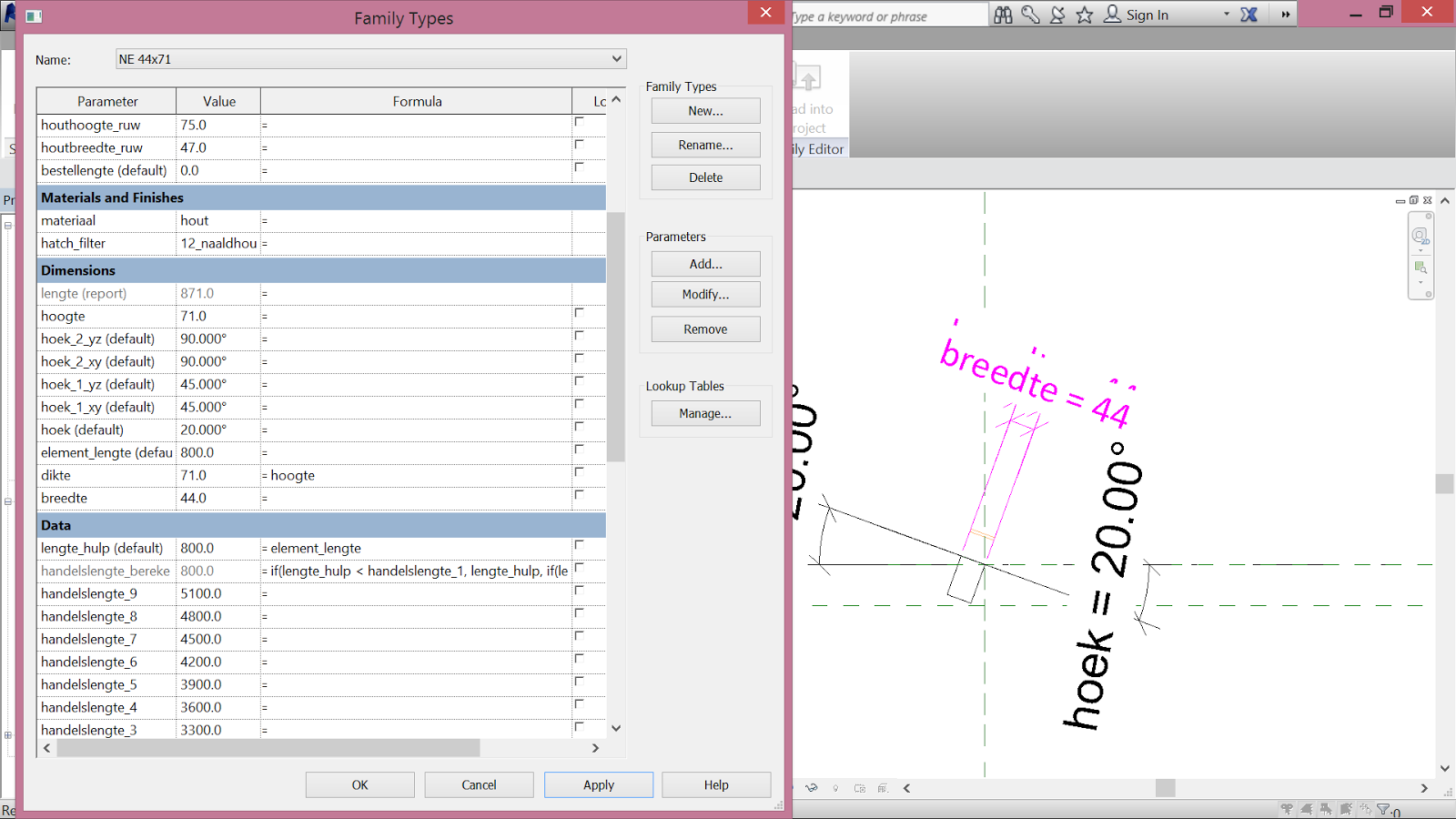
Task: Close the navigation bar via its small X
Action: coord(1429,216)
